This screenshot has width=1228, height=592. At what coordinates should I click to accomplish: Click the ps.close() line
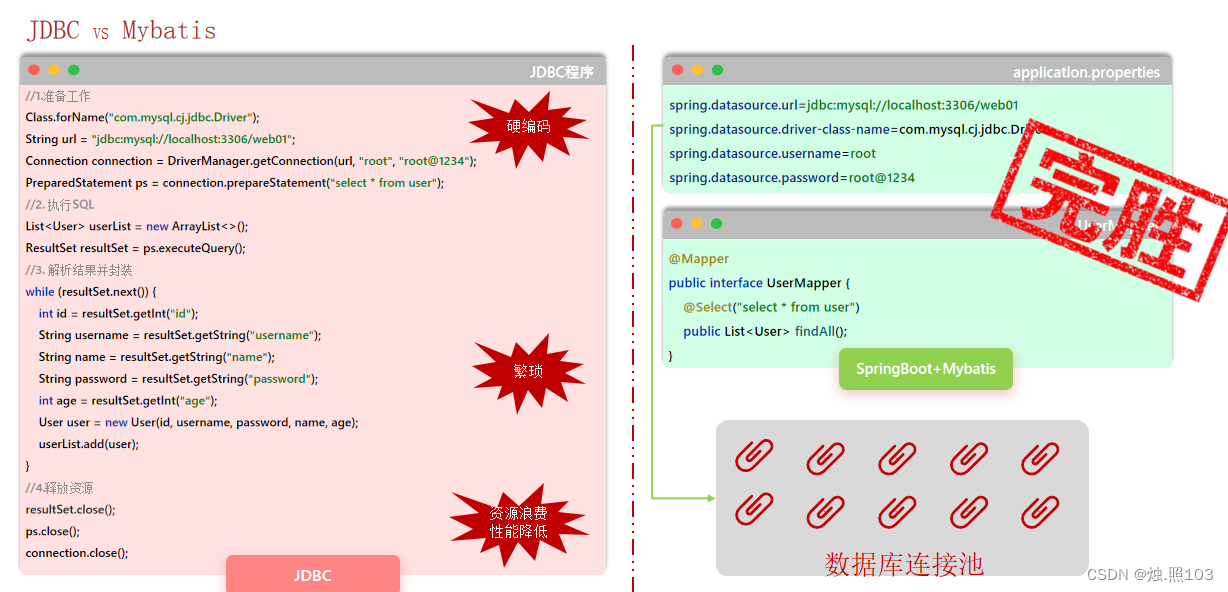53,532
